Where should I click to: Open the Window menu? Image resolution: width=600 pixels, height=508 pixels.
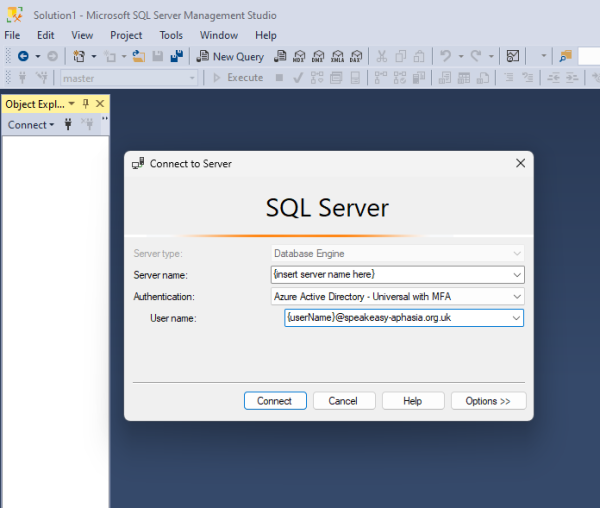coord(219,35)
